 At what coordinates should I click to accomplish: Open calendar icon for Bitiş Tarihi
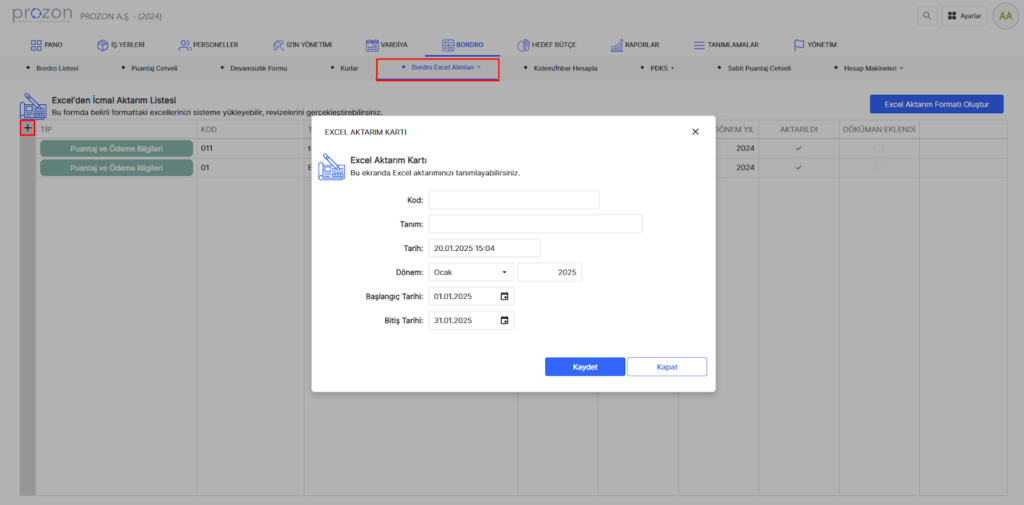504,320
